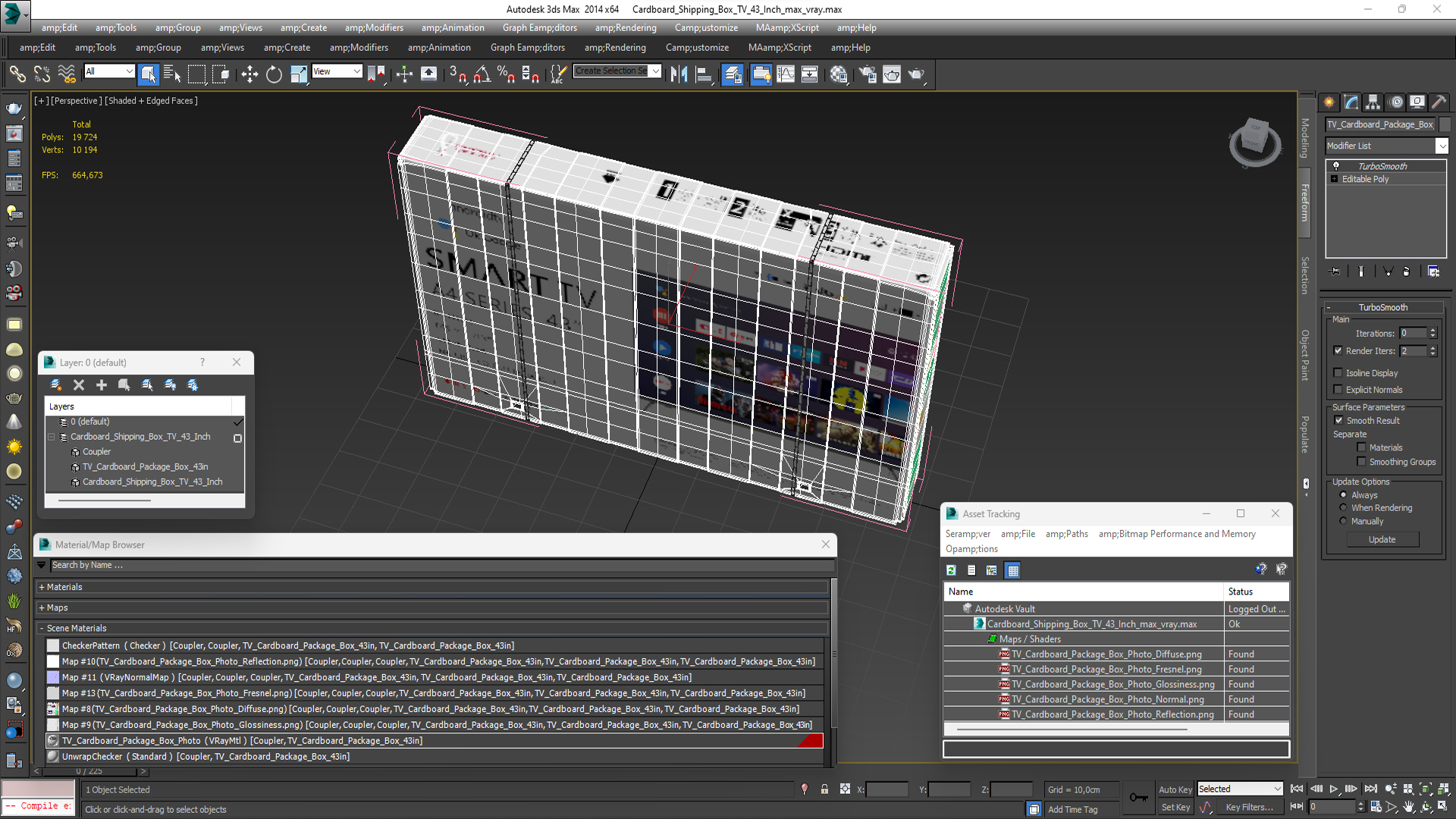Click the Create command panel tab
The image size is (1456, 819).
(x=1329, y=102)
